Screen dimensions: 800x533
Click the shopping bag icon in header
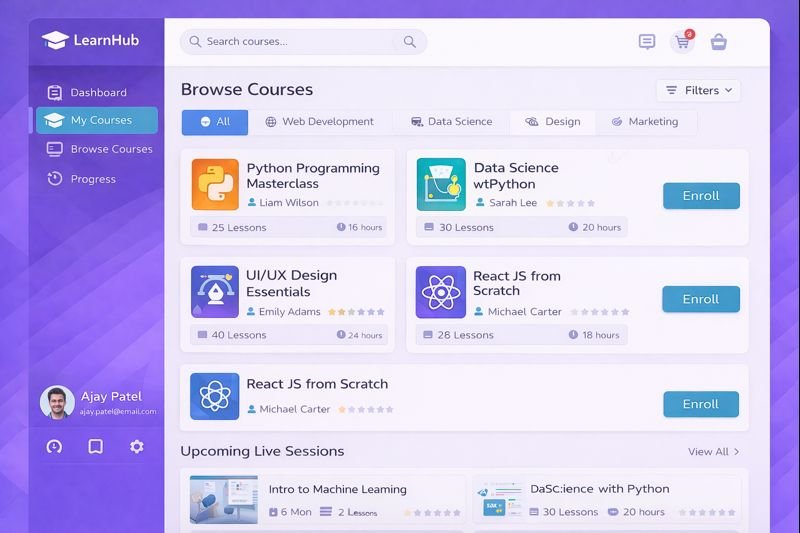coord(718,42)
